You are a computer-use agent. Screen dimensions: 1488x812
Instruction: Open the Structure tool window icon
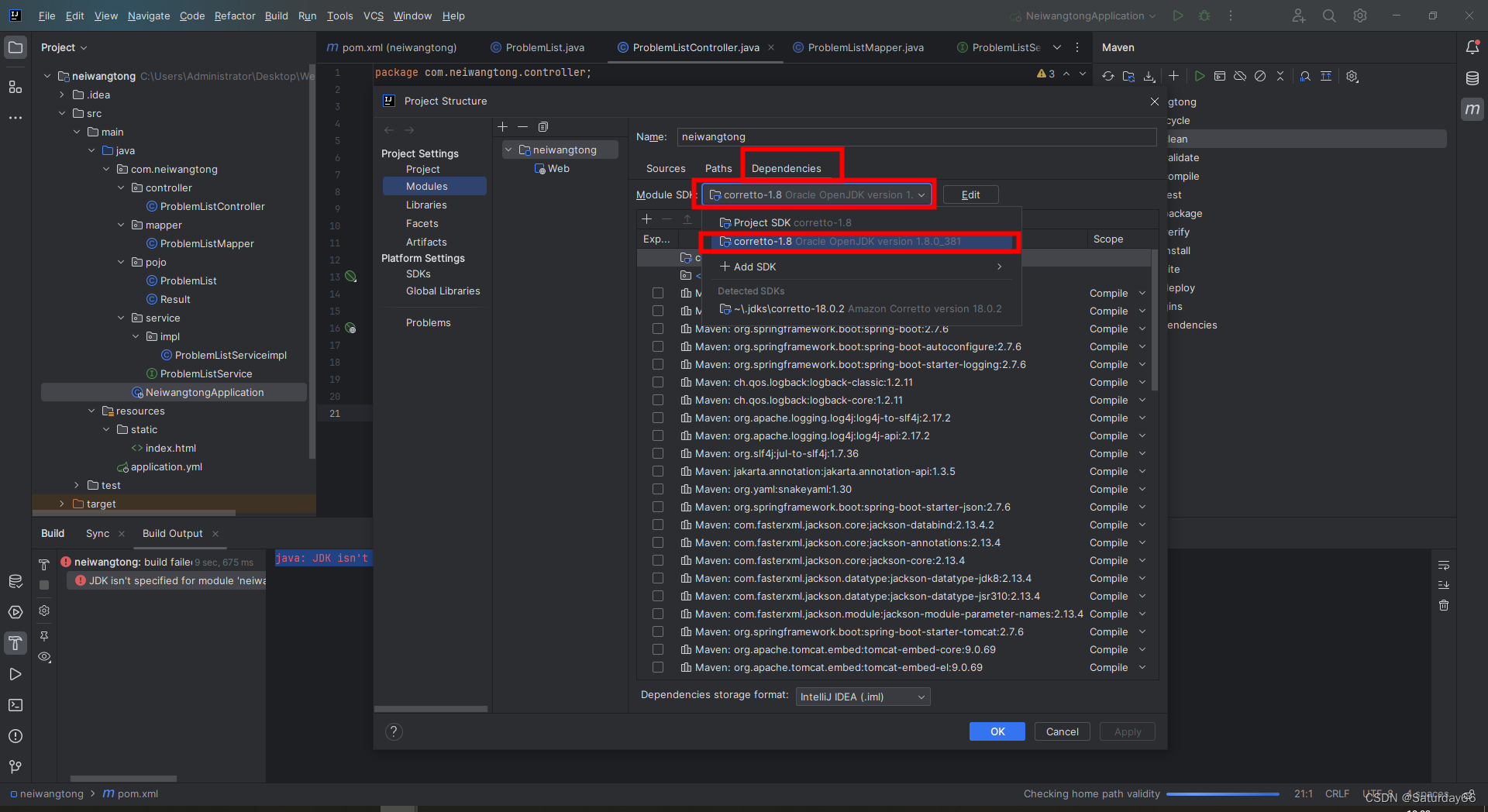(15, 87)
